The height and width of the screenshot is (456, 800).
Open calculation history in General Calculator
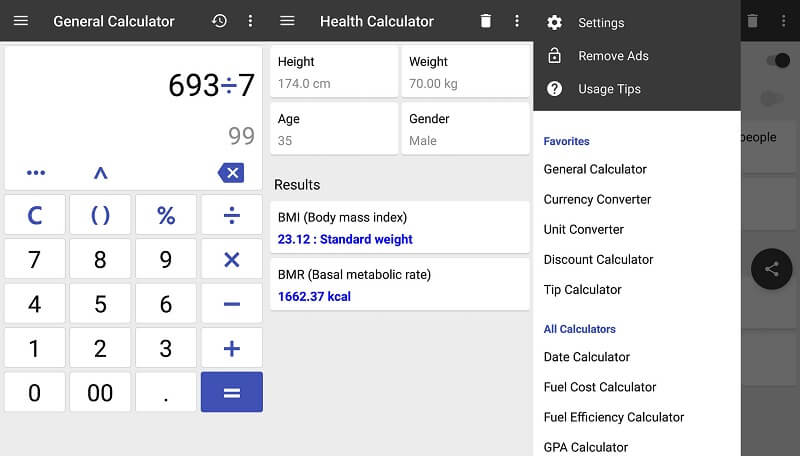click(x=219, y=21)
